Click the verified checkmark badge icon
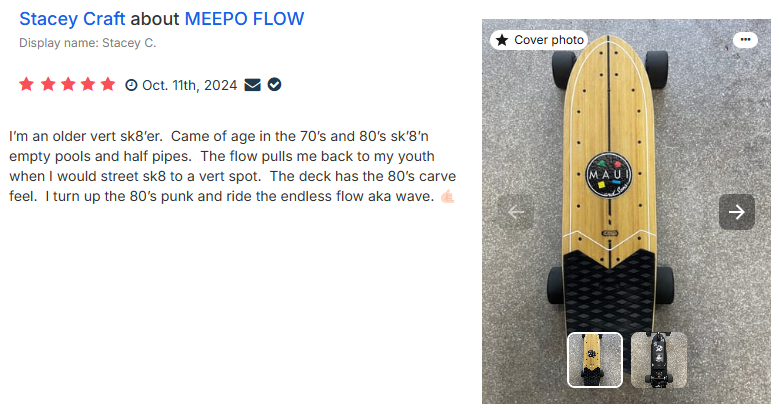Screen dimensions: 779x410 [x=274, y=85]
